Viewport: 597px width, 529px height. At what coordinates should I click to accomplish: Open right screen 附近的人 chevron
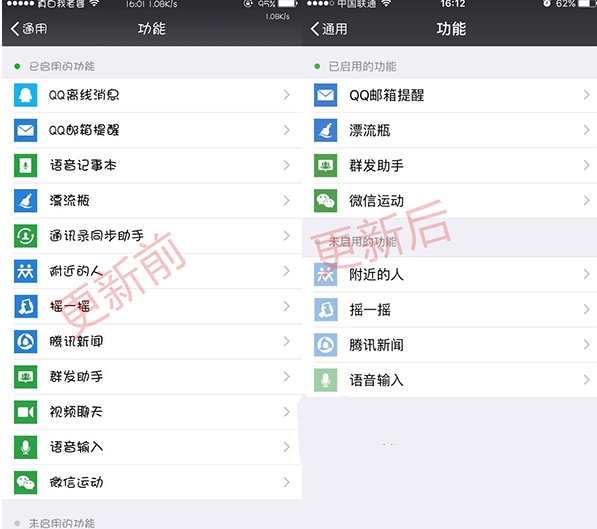(587, 274)
